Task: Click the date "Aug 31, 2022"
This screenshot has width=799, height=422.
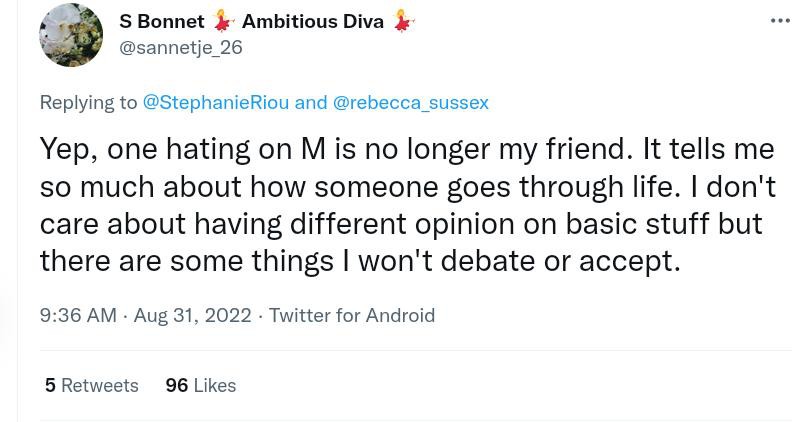Action: (x=192, y=315)
